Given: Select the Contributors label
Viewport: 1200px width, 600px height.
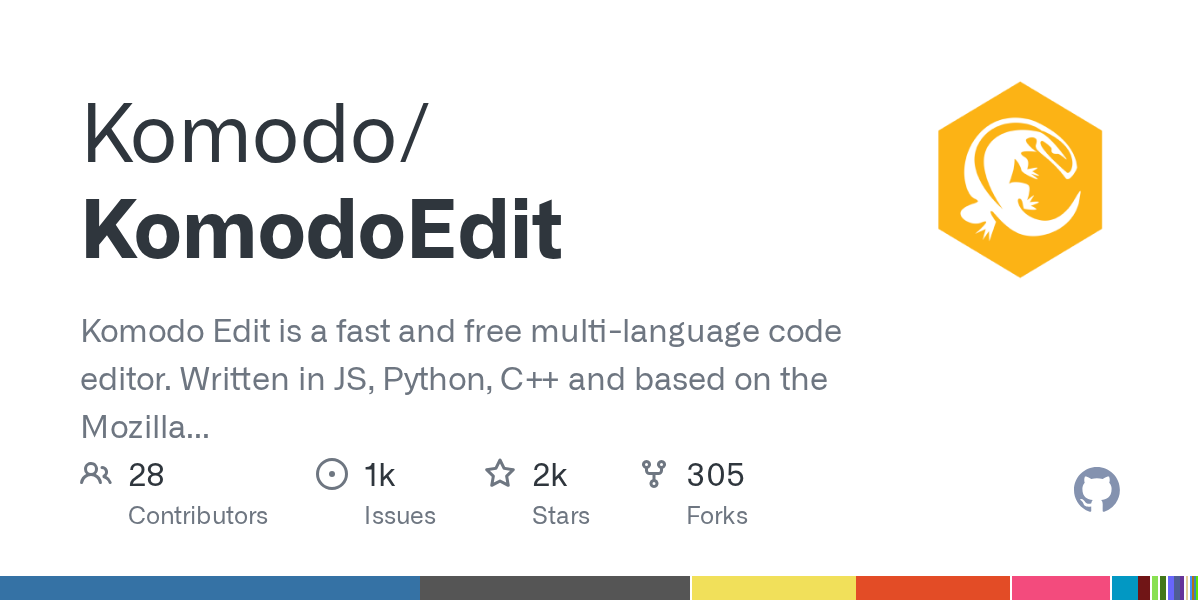Looking at the screenshot, I should 198,516.
